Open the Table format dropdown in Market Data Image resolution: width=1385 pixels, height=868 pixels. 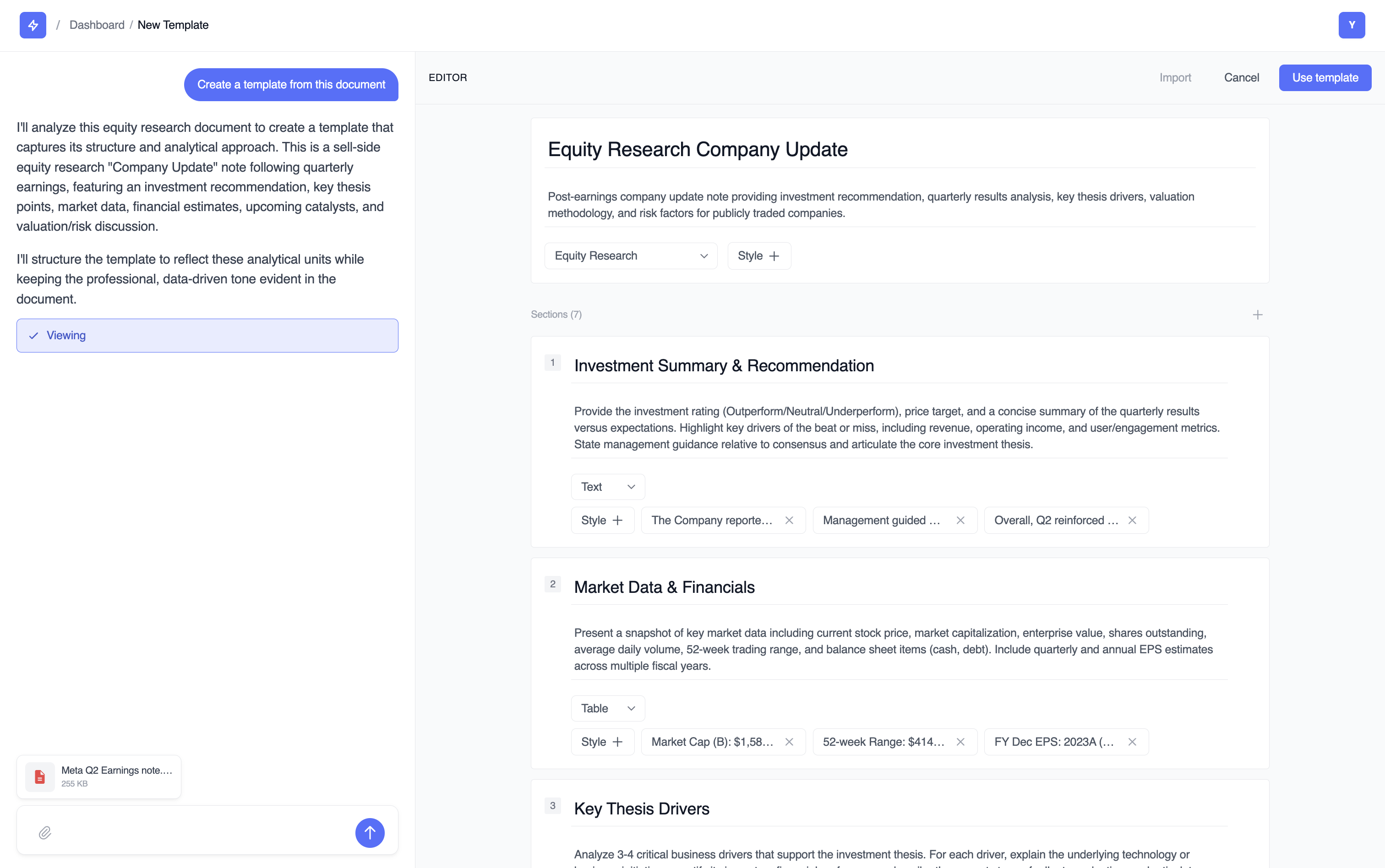[x=607, y=708]
